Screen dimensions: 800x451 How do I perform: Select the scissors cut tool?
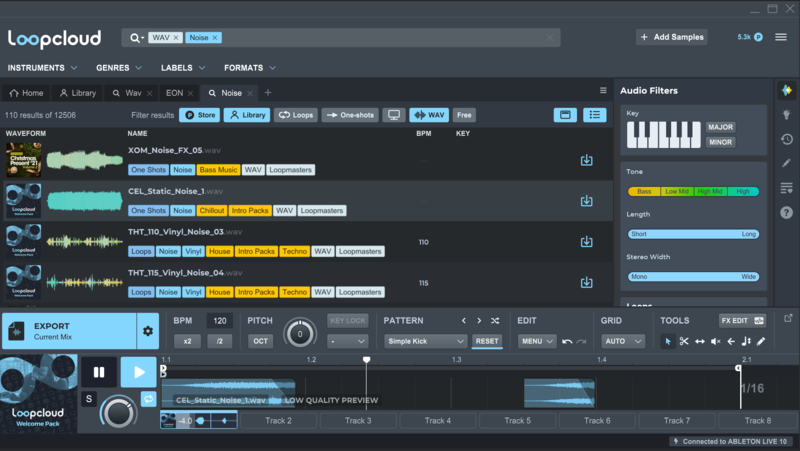tap(684, 341)
